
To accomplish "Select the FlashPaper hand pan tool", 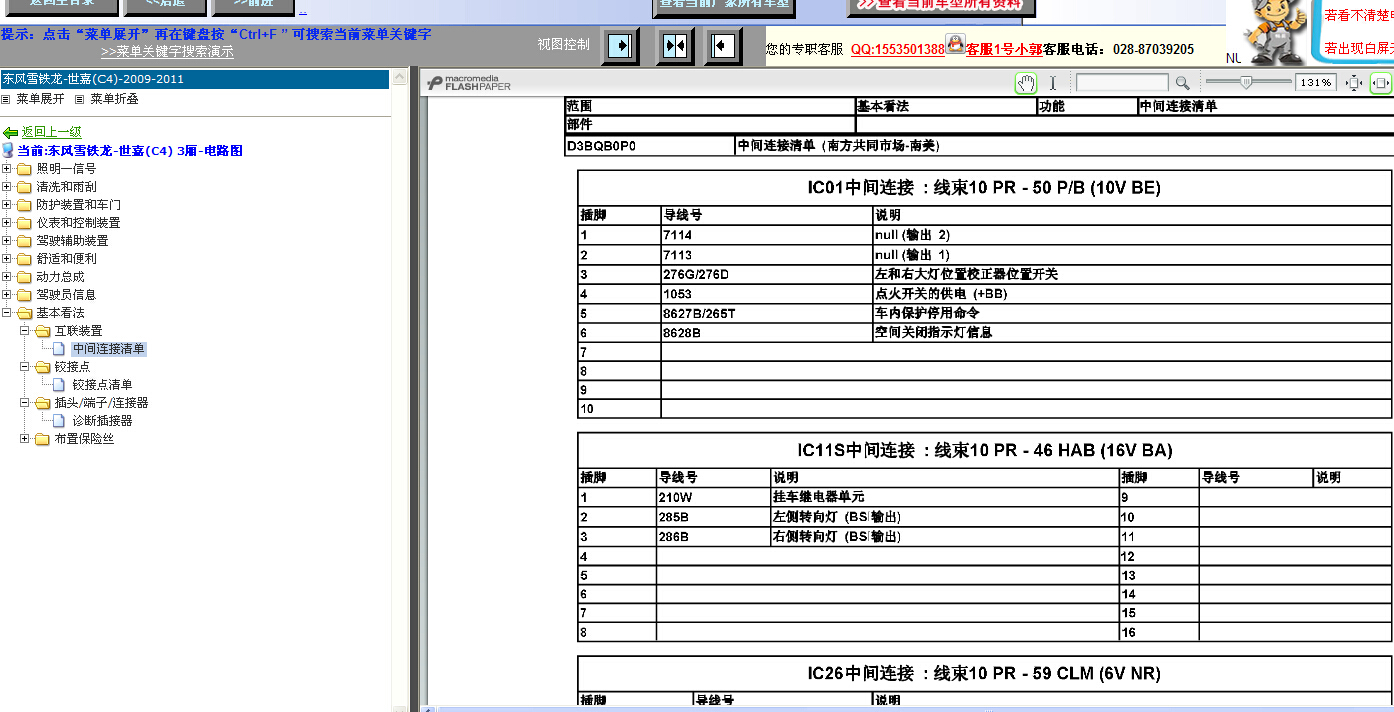I will coord(1026,83).
